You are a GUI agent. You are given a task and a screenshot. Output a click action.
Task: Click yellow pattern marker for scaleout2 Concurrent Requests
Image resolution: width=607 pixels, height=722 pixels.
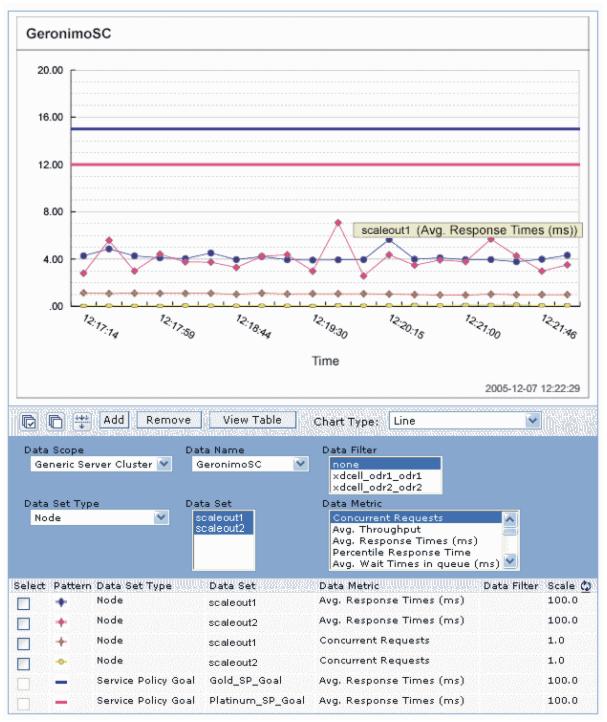pos(61,662)
